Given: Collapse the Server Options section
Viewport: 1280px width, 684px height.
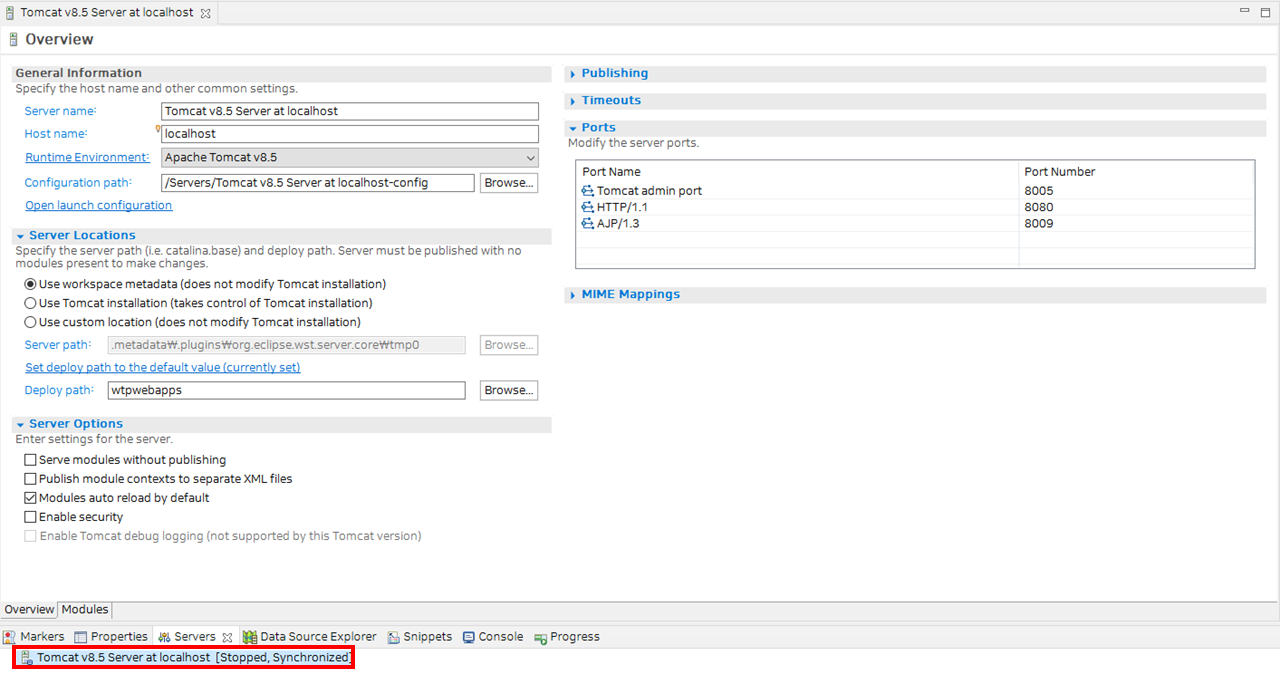Looking at the screenshot, I should coord(20,425).
